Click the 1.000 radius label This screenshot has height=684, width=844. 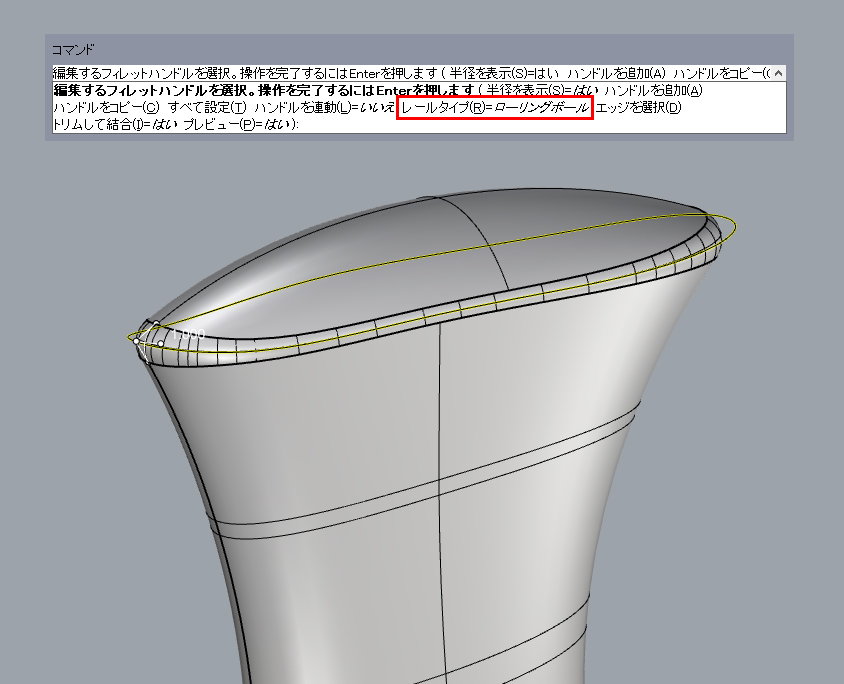190,334
